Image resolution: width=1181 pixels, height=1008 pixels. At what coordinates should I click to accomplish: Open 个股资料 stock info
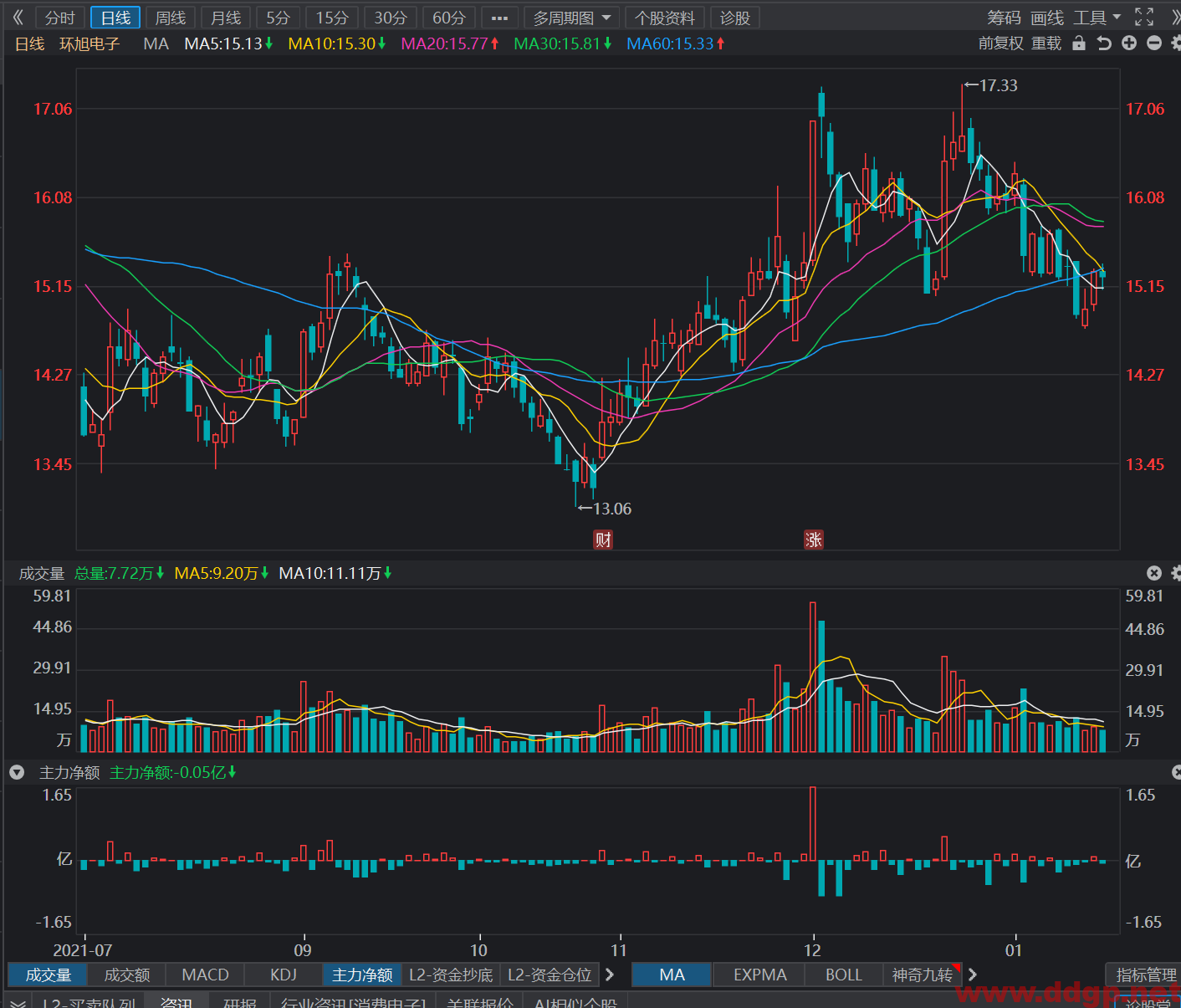click(665, 18)
